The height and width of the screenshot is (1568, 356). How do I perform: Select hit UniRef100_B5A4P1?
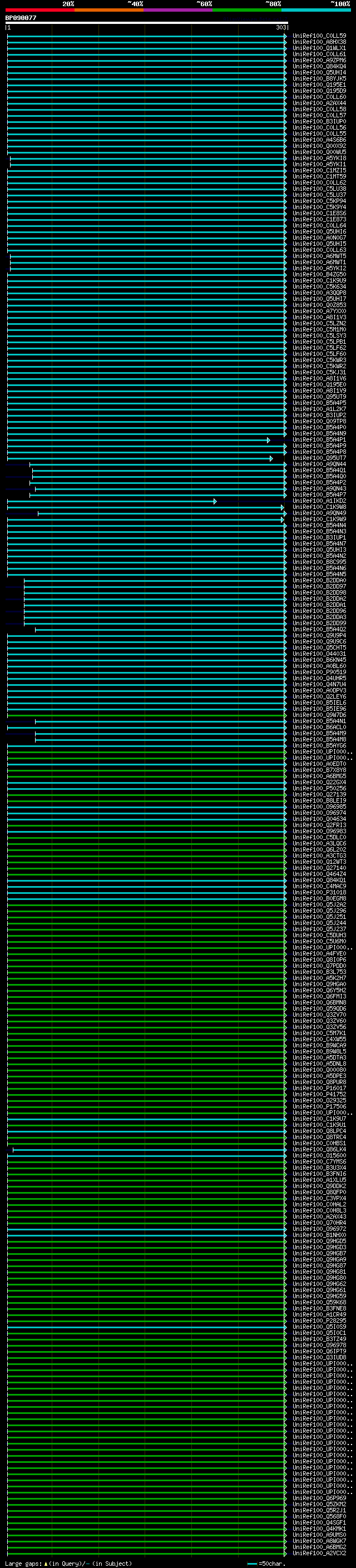(x=319, y=439)
